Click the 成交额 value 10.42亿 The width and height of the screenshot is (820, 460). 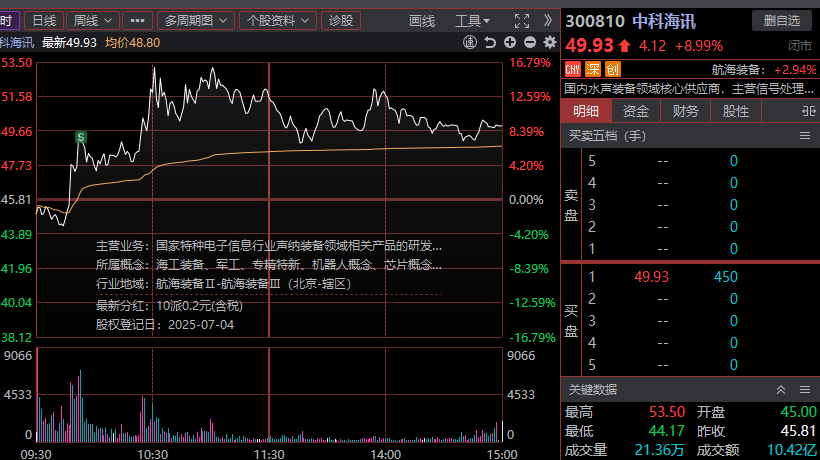pyautogui.click(x=792, y=450)
